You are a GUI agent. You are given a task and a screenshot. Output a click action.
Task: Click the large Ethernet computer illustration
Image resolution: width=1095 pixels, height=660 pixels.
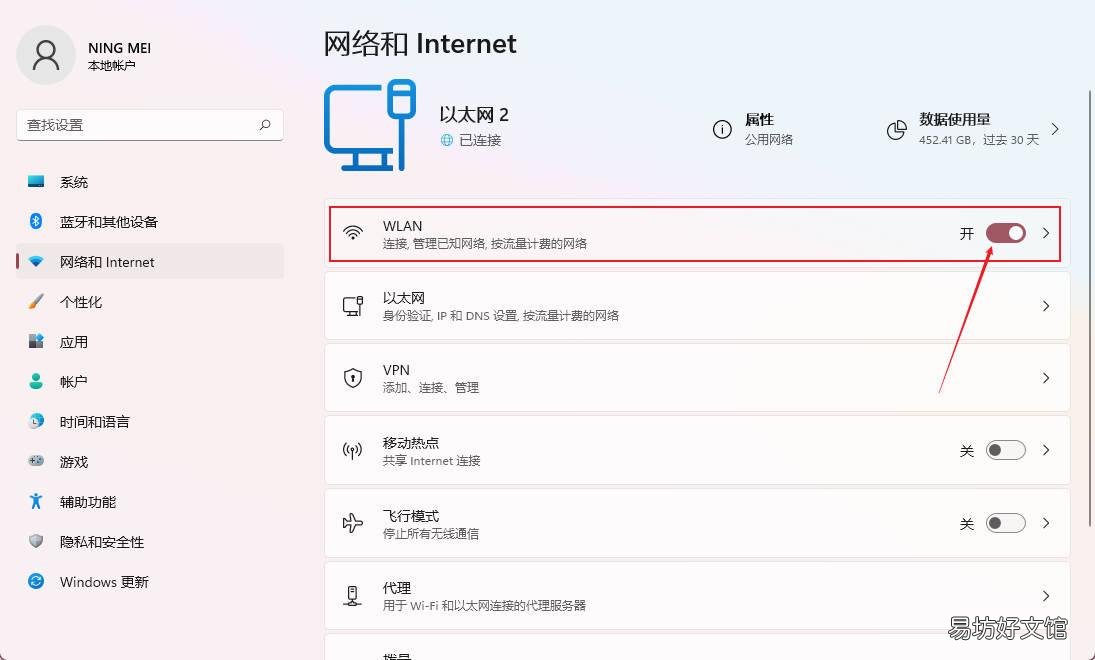pos(370,125)
